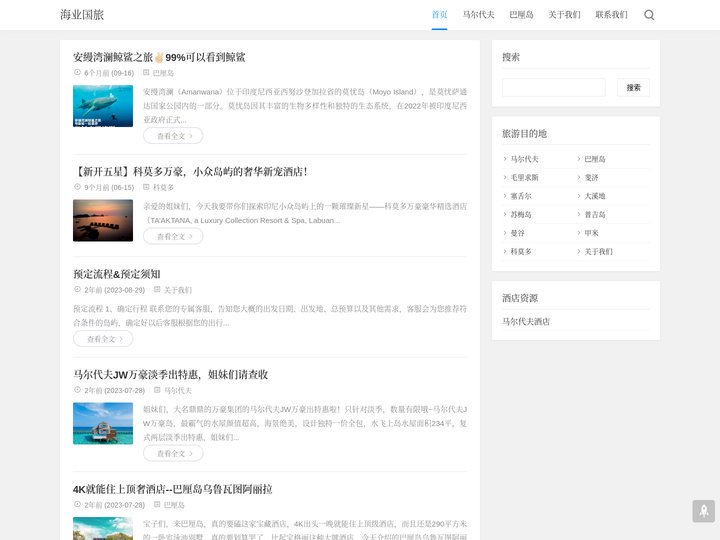The height and width of the screenshot is (540, 720).
Task: Select 苏梅岛 in the destinations list
Action: (x=521, y=214)
